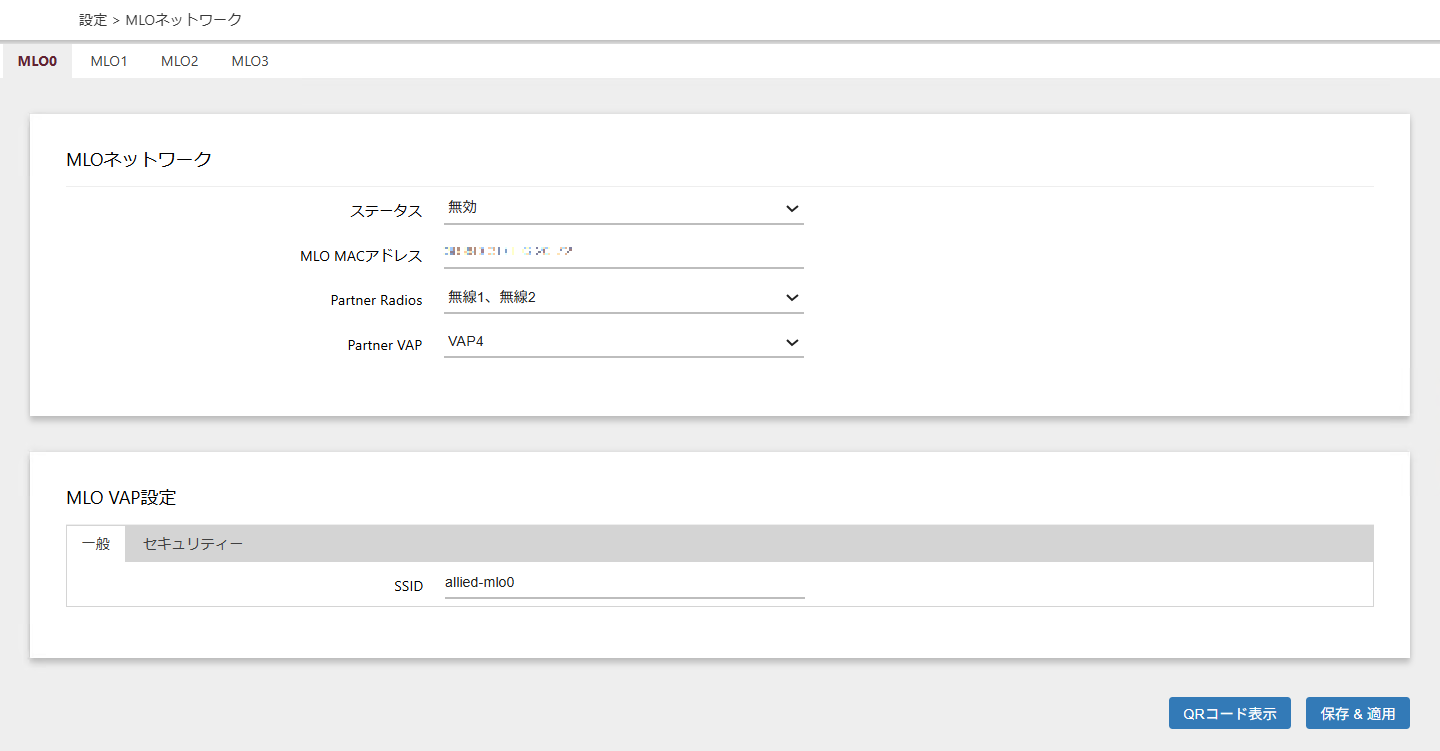Open the ステータス dropdown showing 無効
The image size is (1440, 751).
623,208
